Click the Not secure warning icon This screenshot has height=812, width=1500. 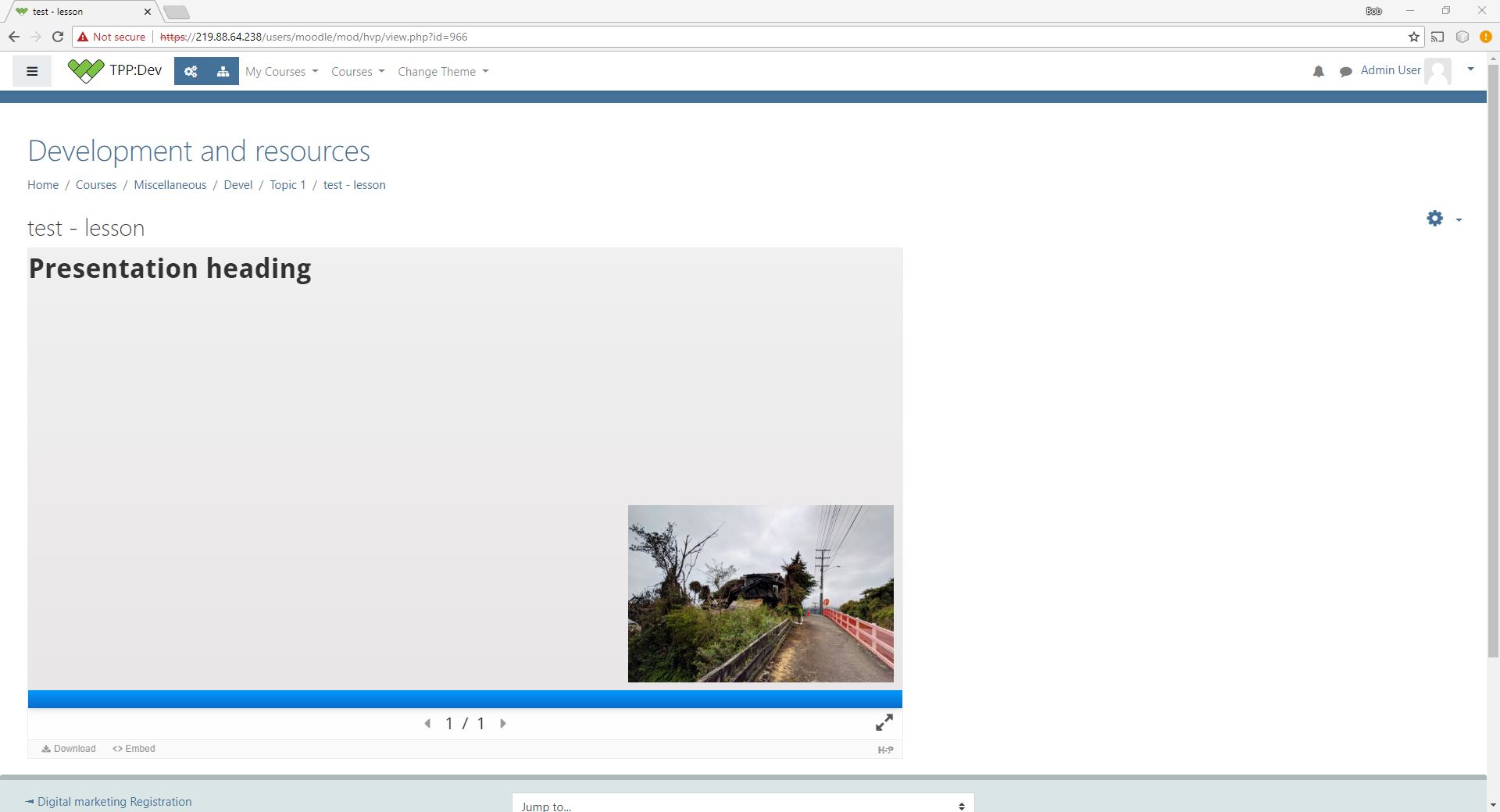tap(83, 37)
